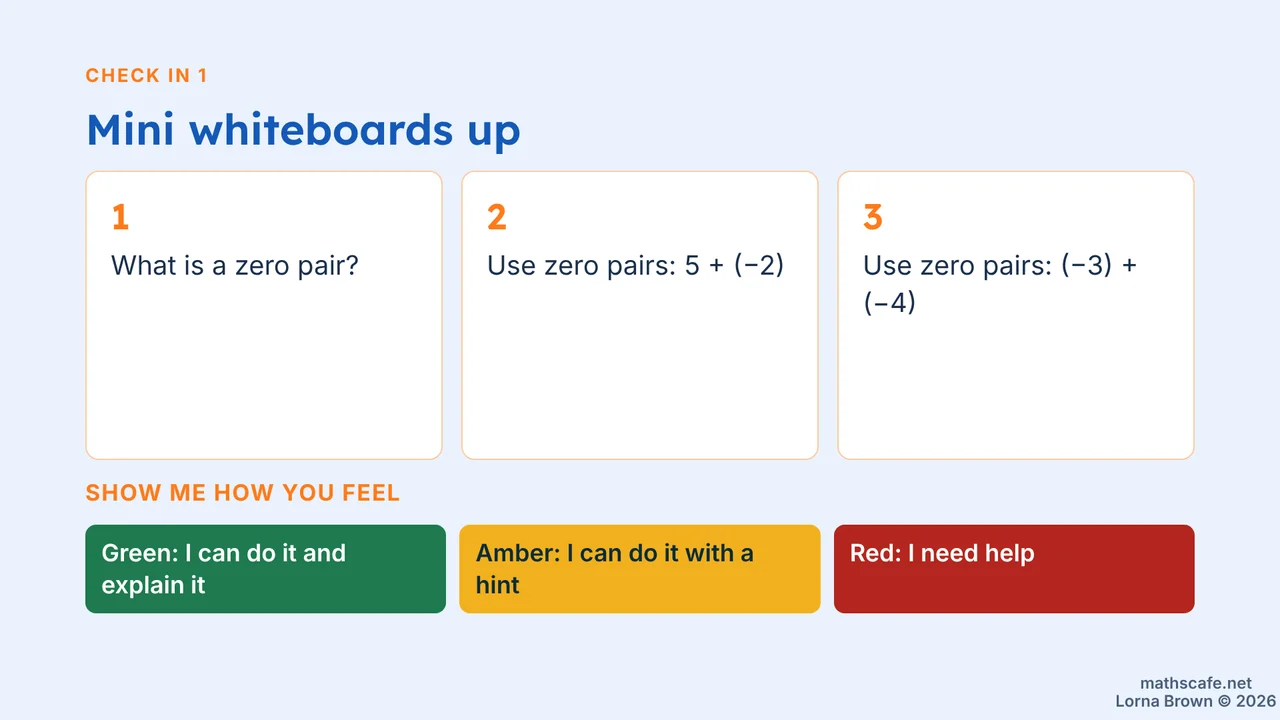Image resolution: width=1280 pixels, height=720 pixels.
Task: Click the 'SHOW ME HOW YOU FEEL' label
Action: (x=243, y=493)
